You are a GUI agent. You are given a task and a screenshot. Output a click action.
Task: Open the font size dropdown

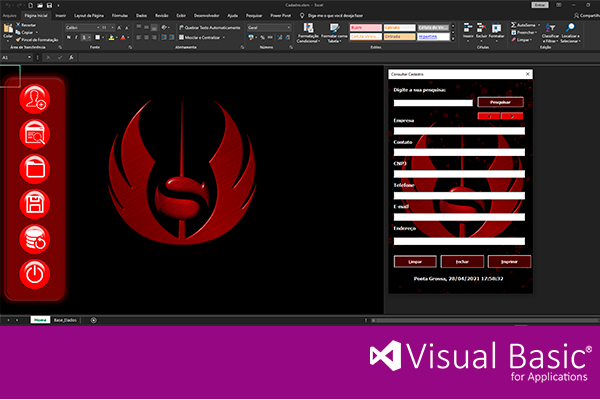click(112, 28)
